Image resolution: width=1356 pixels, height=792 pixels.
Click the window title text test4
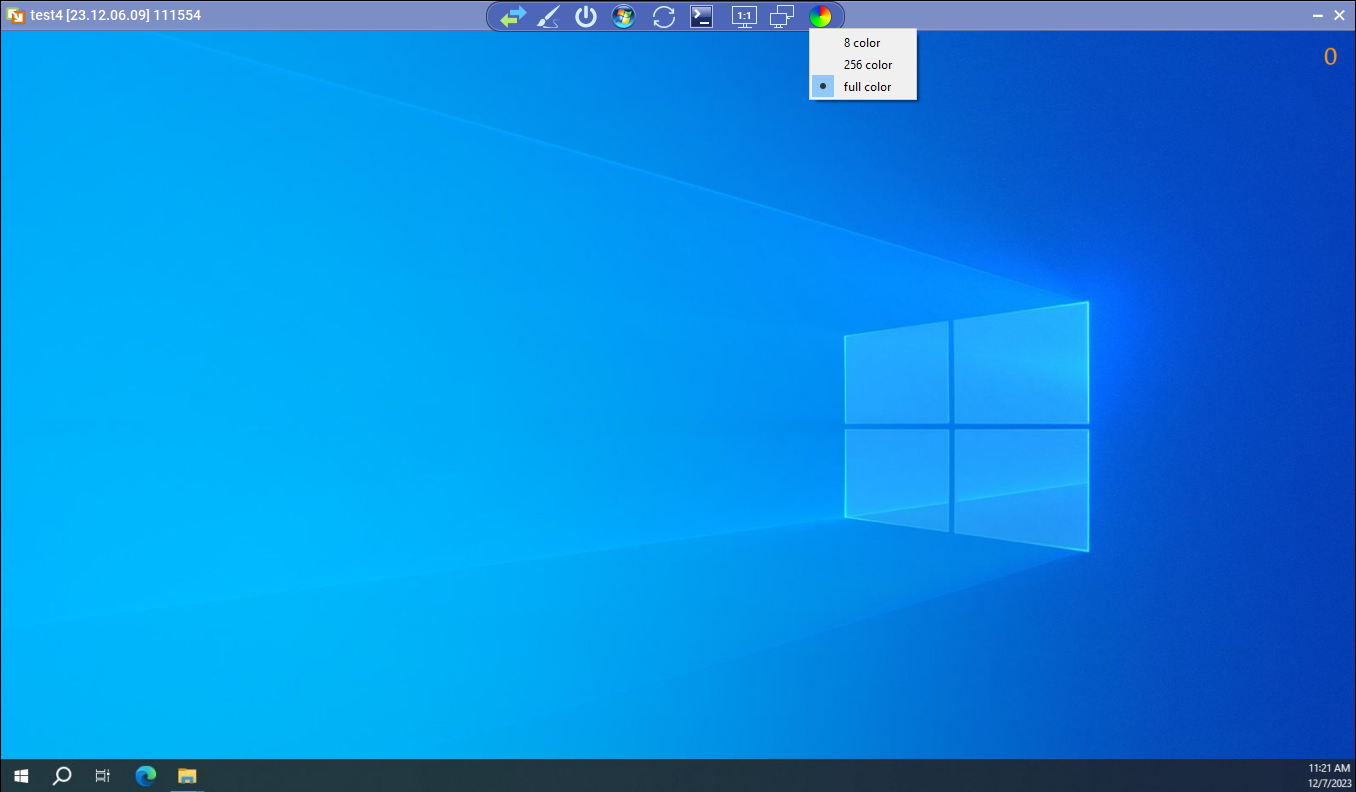pyautogui.click(x=116, y=15)
